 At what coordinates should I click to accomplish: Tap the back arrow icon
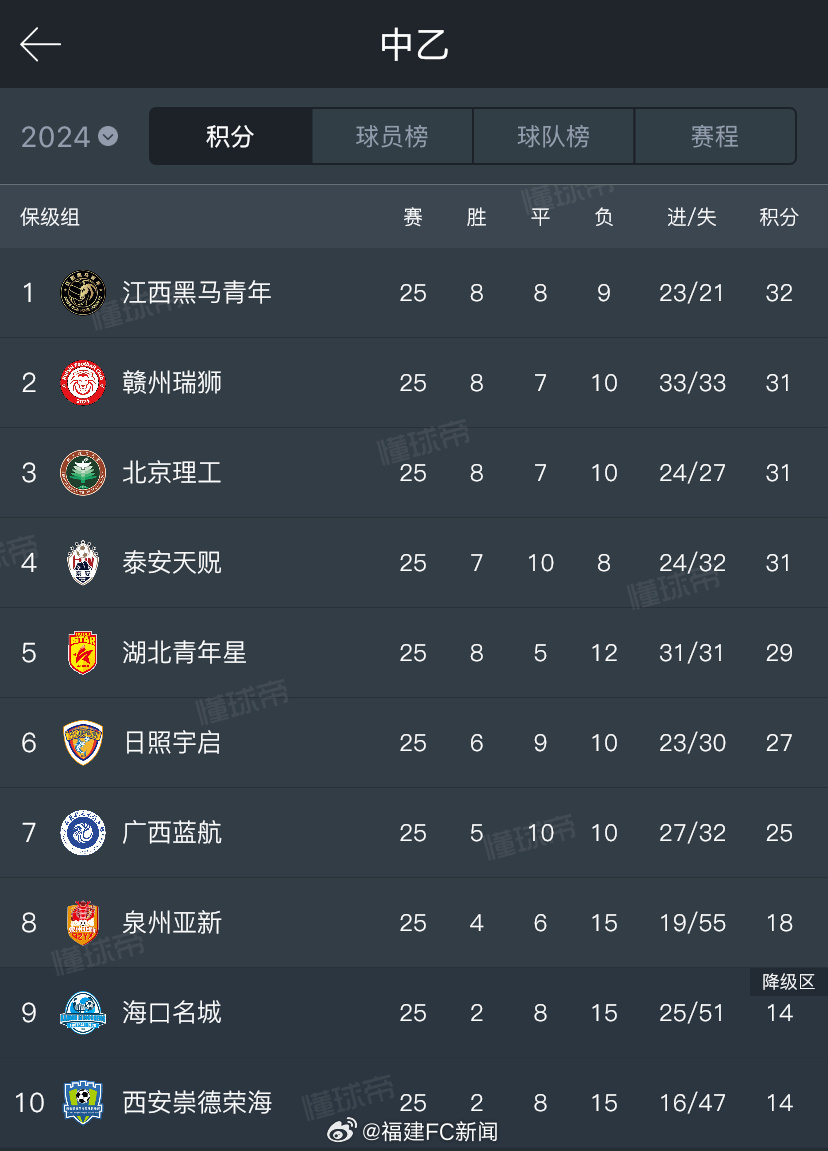(41, 45)
